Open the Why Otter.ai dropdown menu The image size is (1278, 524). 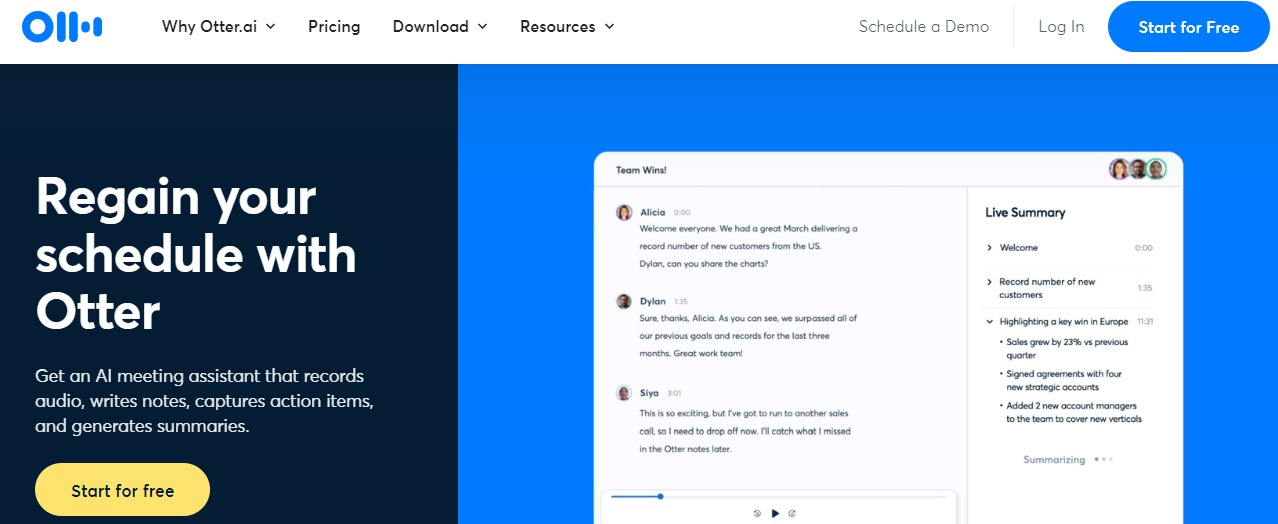(x=218, y=27)
